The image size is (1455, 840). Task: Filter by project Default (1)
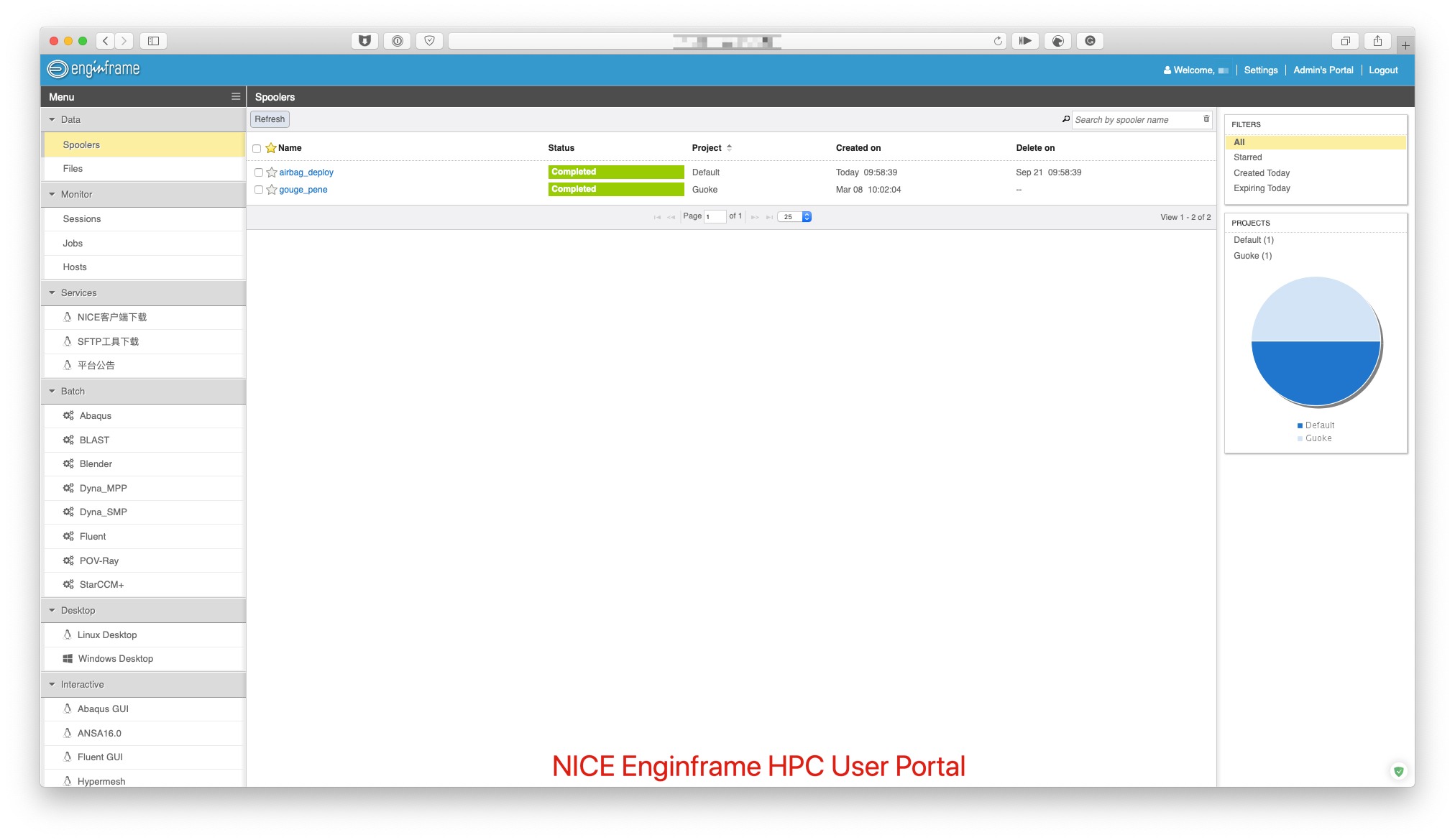(1254, 240)
